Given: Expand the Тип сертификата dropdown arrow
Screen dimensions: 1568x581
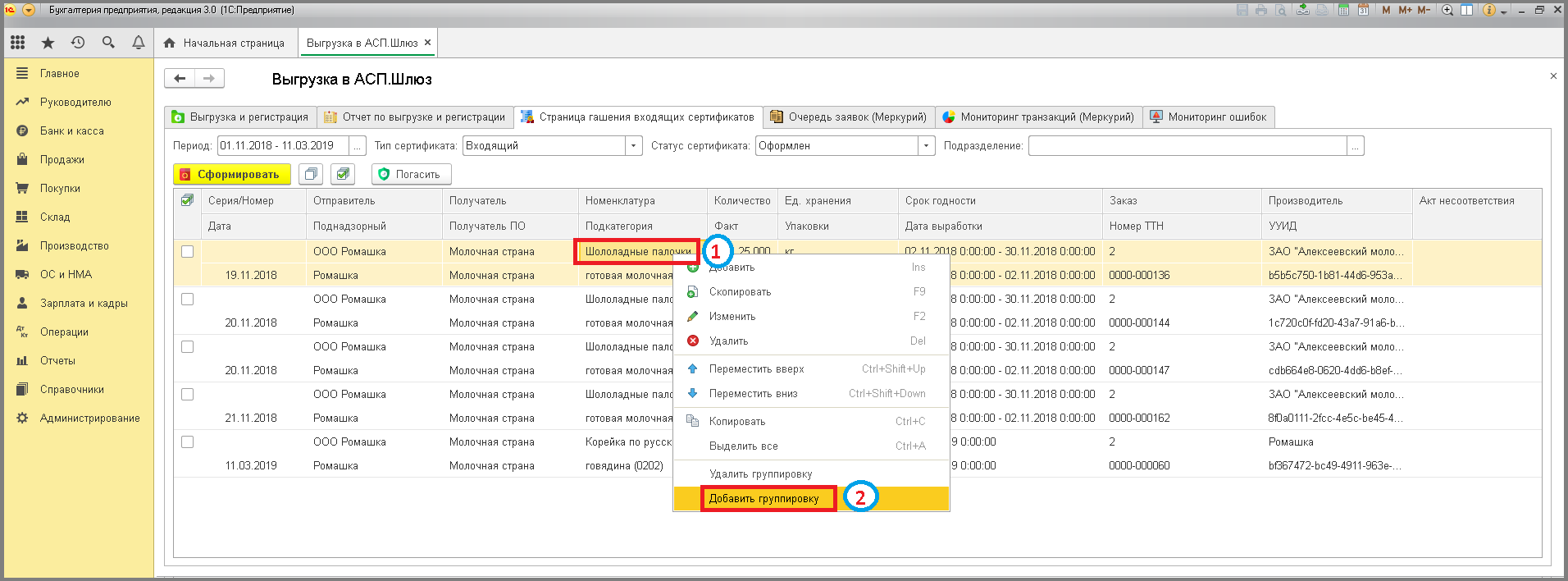Looking at the screenshot, I should 634,146.
